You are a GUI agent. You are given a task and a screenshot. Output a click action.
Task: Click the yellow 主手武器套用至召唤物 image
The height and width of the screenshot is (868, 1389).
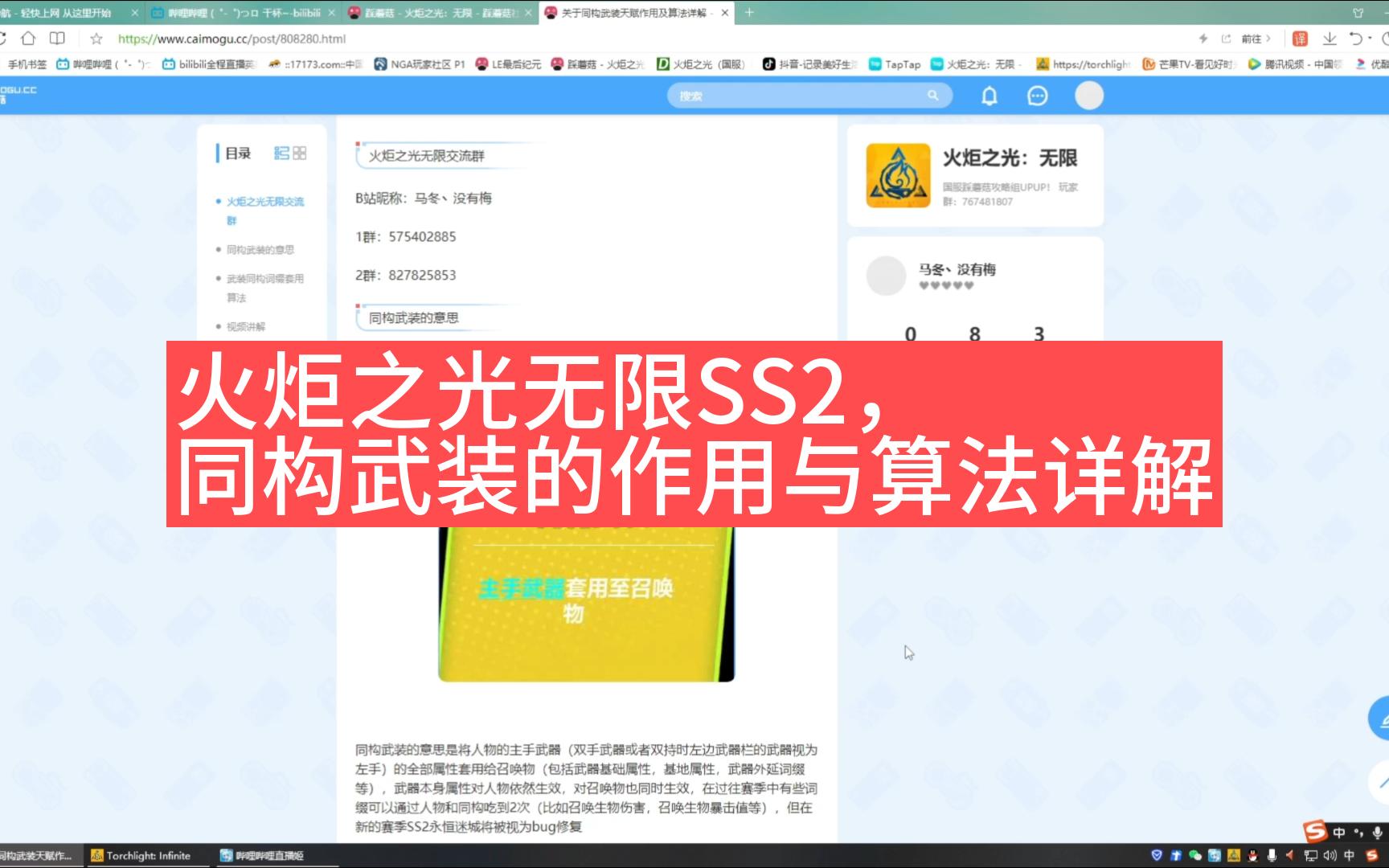coord(586,604)
